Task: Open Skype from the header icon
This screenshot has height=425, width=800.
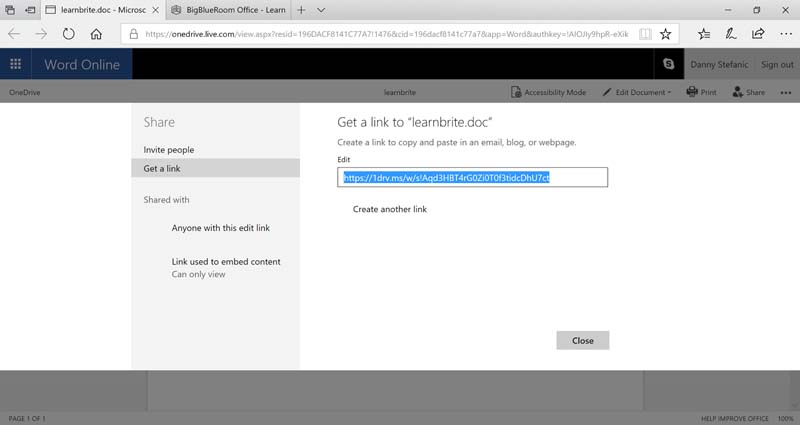Action: (668, 64)
